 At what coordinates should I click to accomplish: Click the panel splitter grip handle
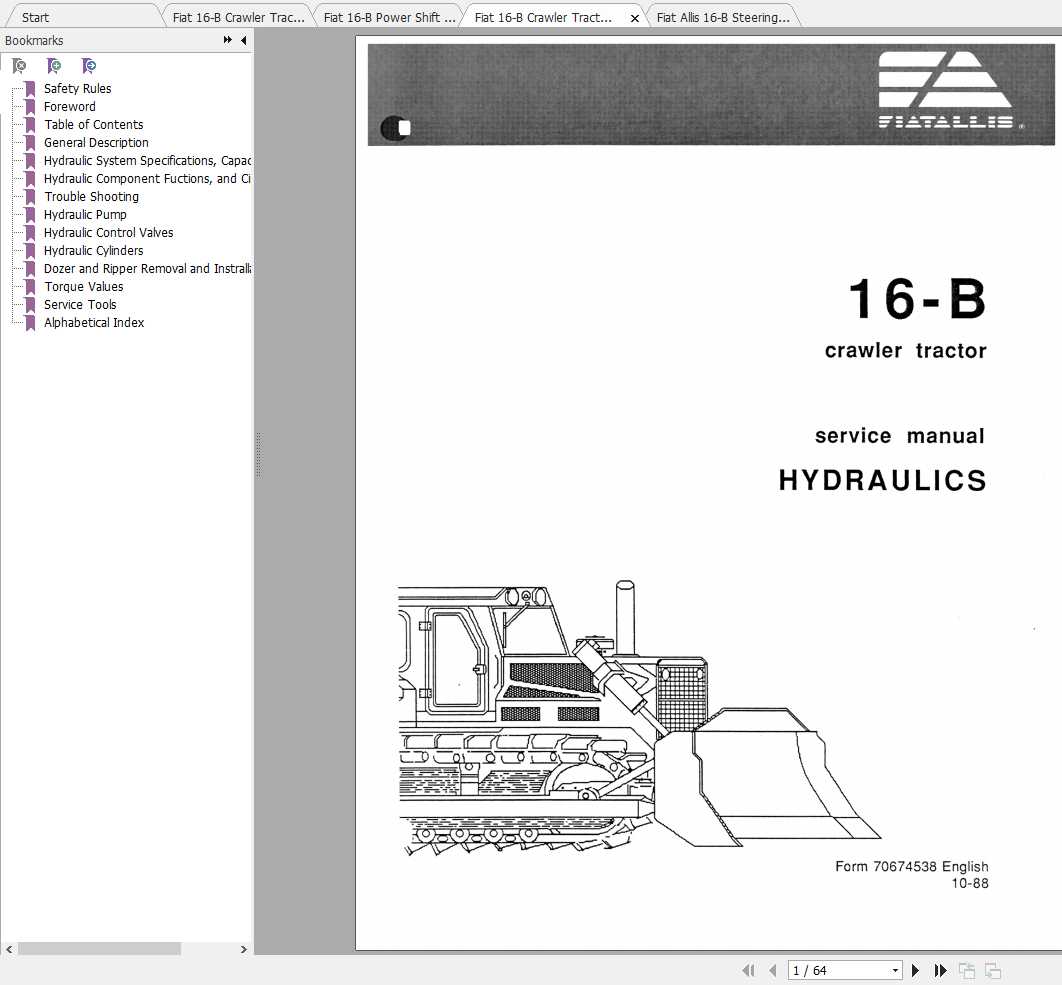point(258,455)
